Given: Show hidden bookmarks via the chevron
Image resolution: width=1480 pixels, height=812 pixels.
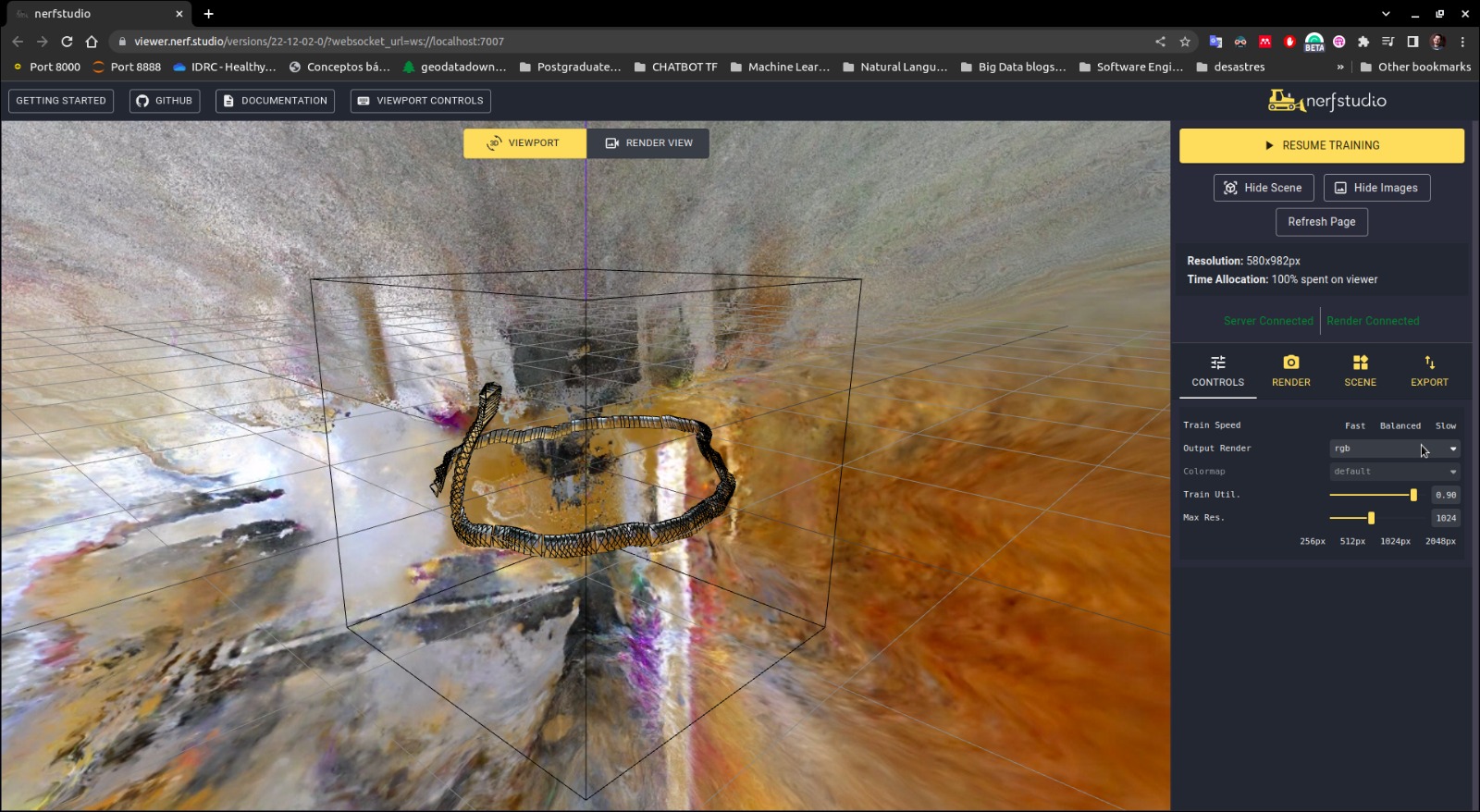Looking at the screenshot, I should [1340, 68].
